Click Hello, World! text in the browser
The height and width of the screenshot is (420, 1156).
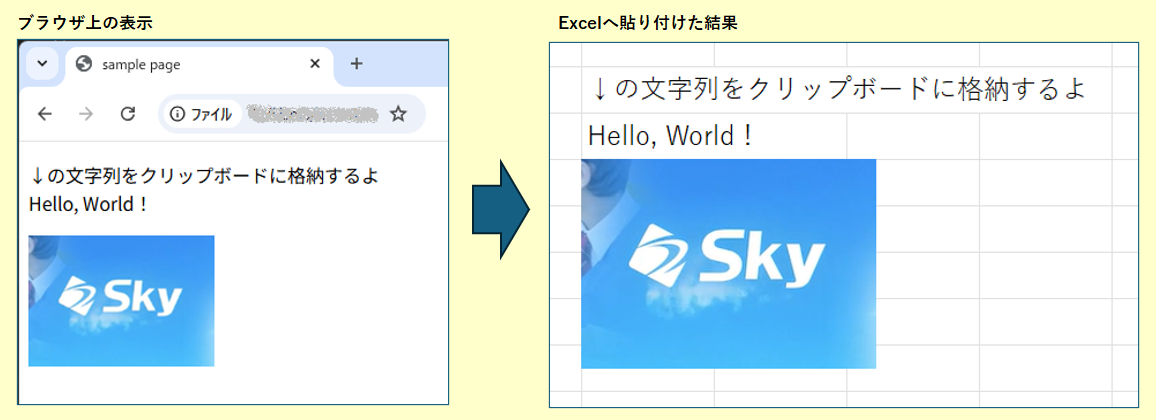(88, 203)
